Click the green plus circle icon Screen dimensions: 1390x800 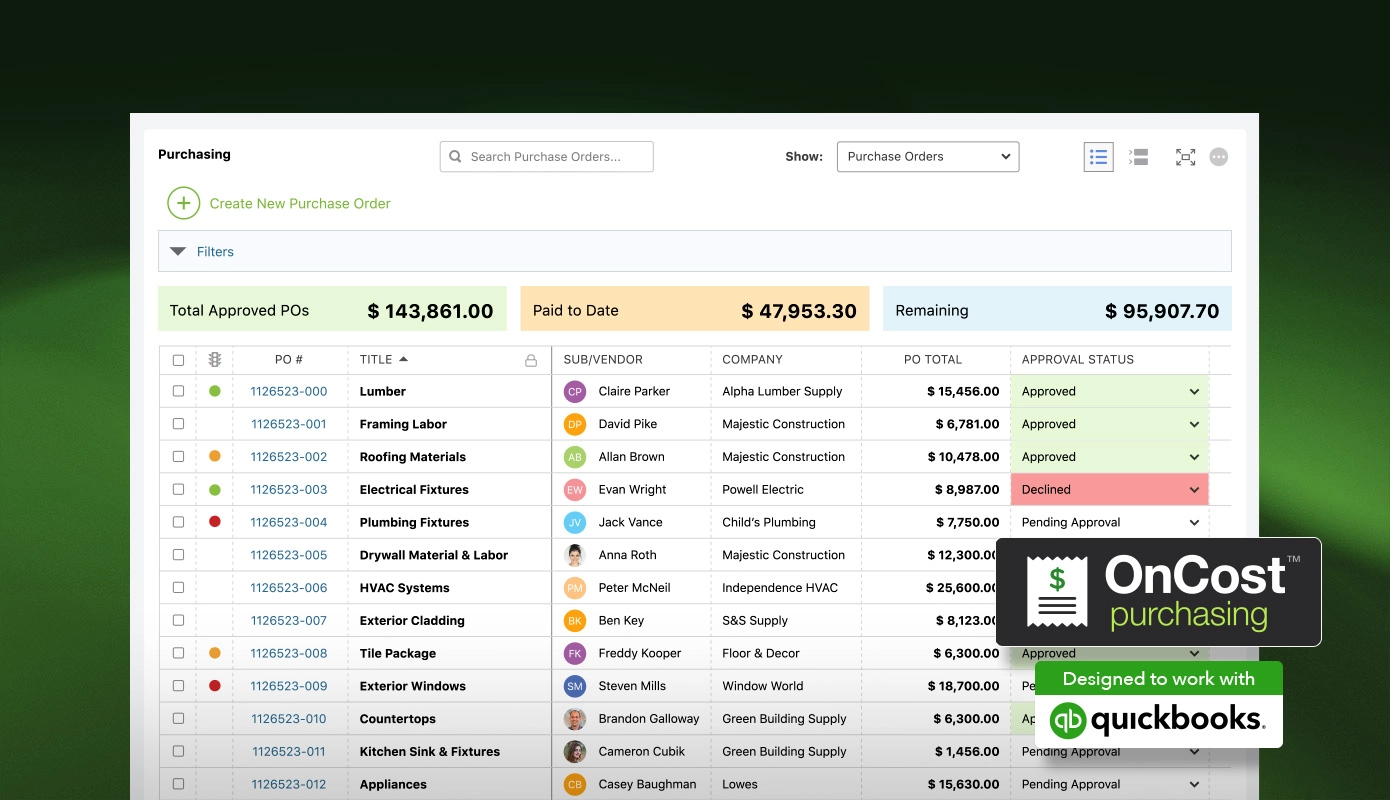[183, 203]
